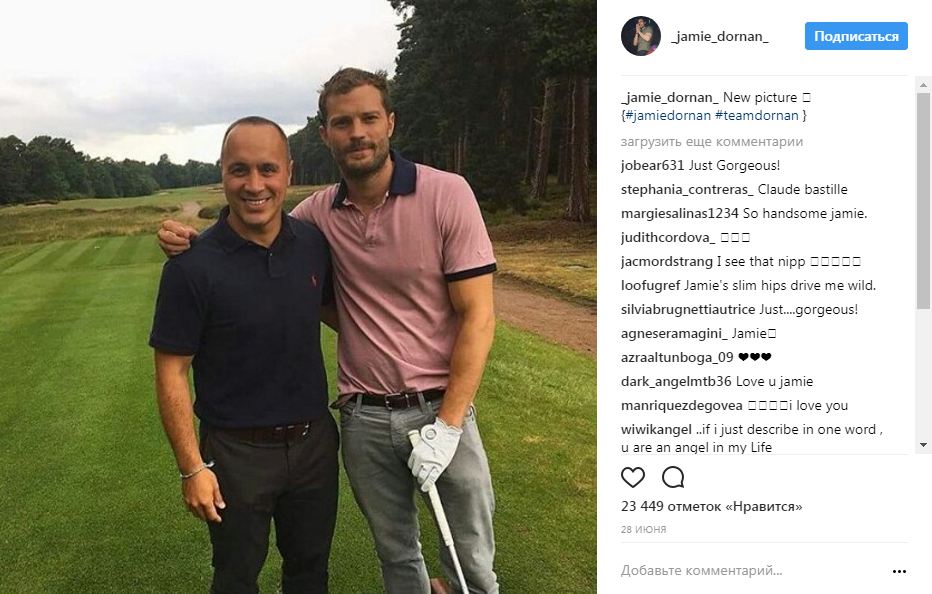Open margiesalinas1234 commenter profile
Screen dimensions: 932x594
pyautogui.click(x=679, y=213)
